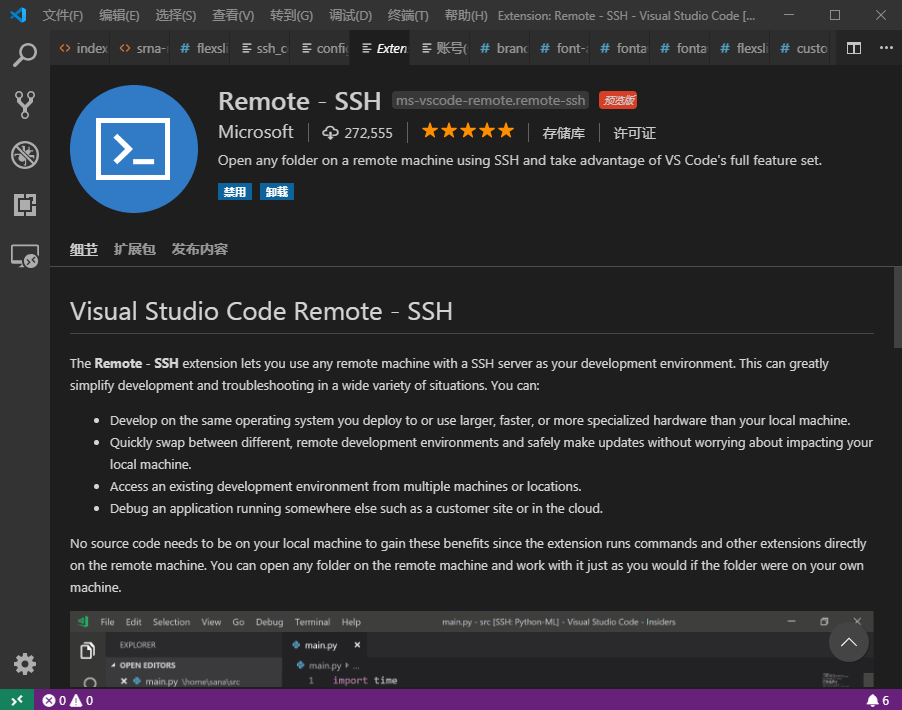
Task: Open the errors and warnings indicator
Action: (68, 700)
